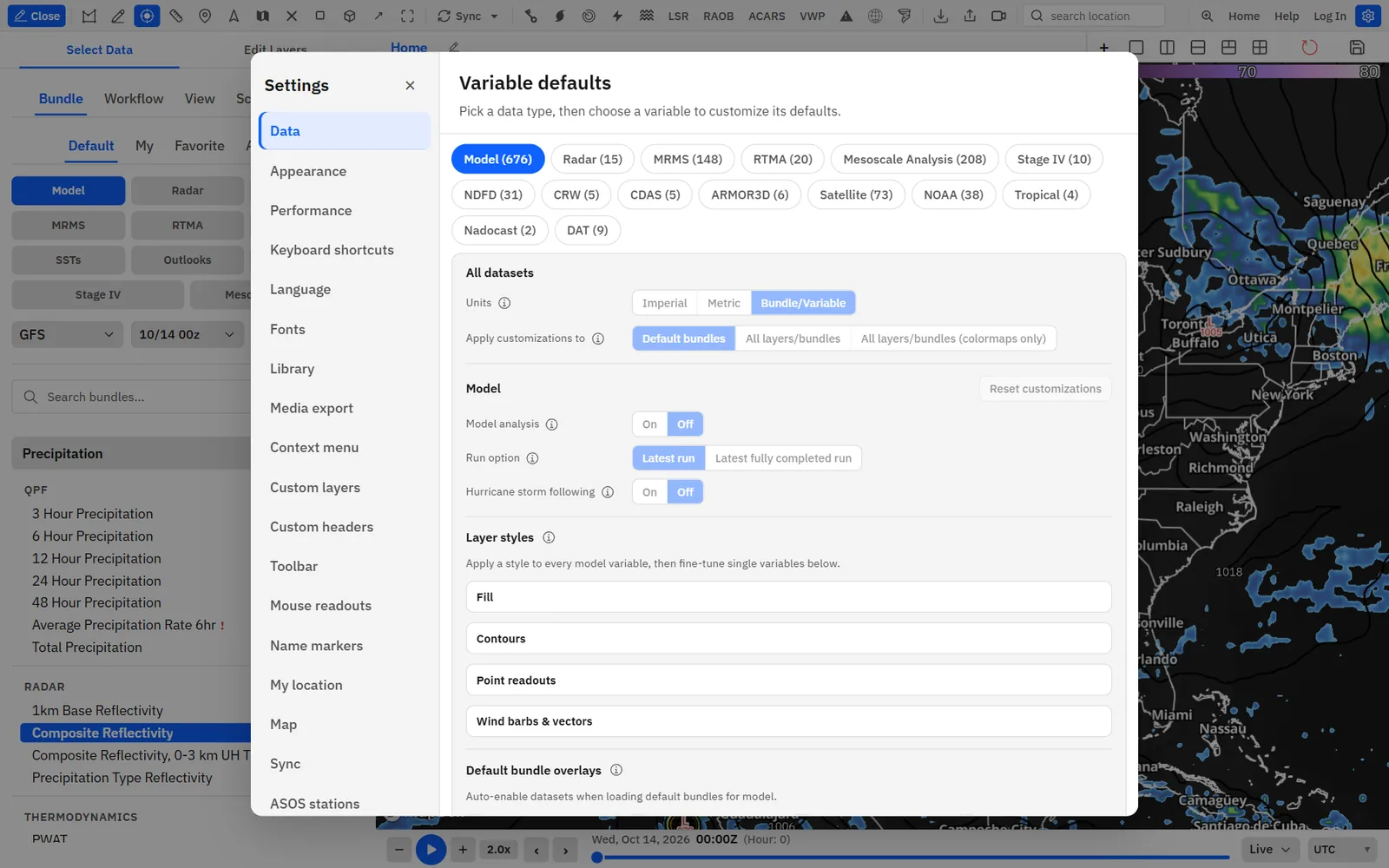Open the video camera record icon
Image resolution: width=1389 pixels, height=868 pixels.
[998, 16]
